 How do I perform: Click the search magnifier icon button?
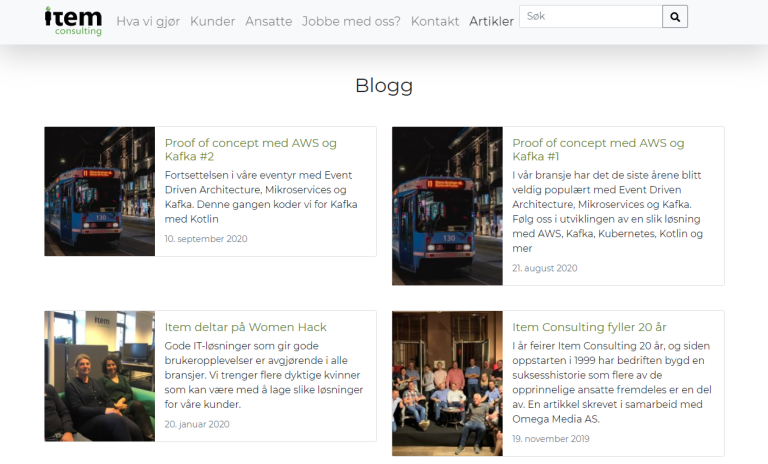coord(674,17)
